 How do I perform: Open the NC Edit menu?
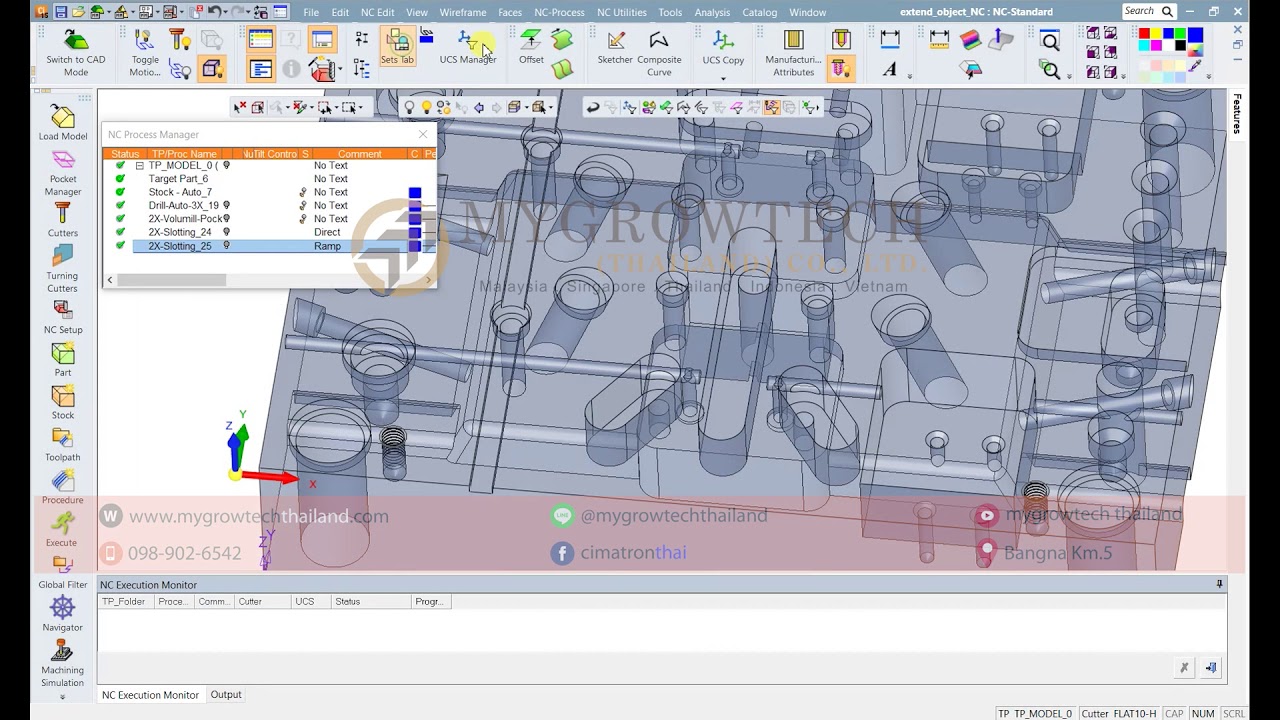tap(377, 12)
